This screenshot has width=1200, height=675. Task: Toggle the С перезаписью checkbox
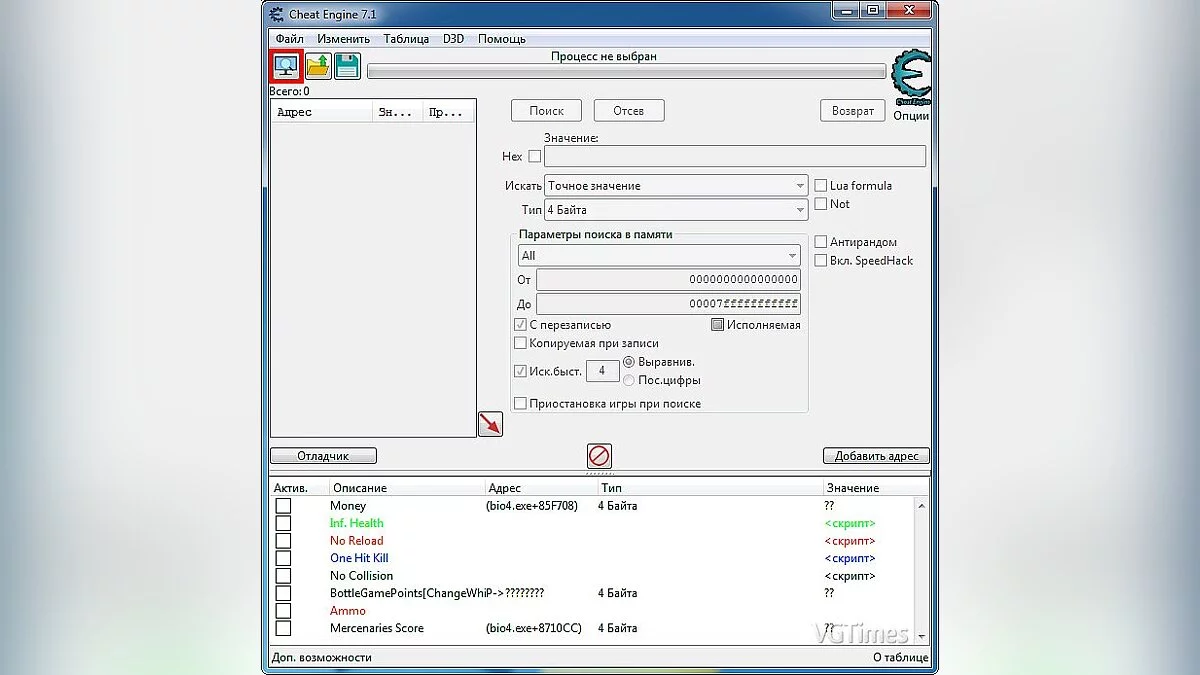pos(520,325)
